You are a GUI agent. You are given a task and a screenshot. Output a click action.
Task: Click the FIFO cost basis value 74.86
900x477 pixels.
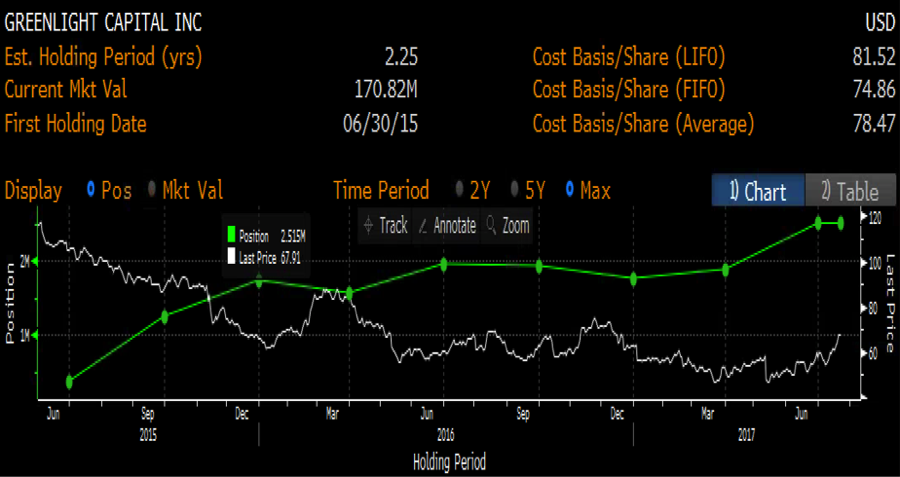[874, 90]
